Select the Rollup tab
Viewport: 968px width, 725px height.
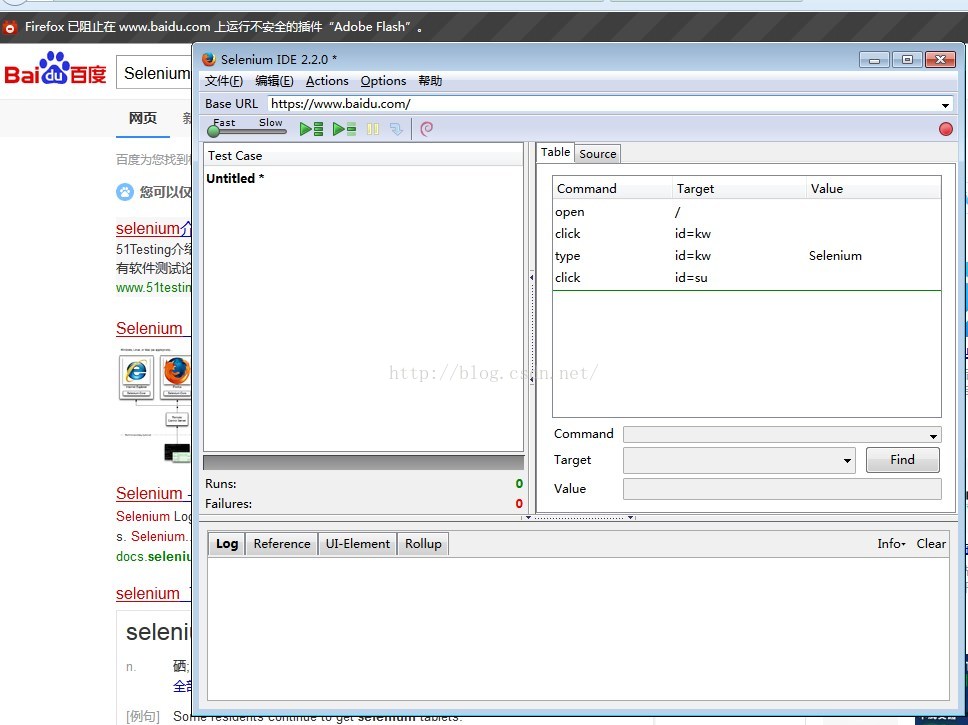pos(423,543)
